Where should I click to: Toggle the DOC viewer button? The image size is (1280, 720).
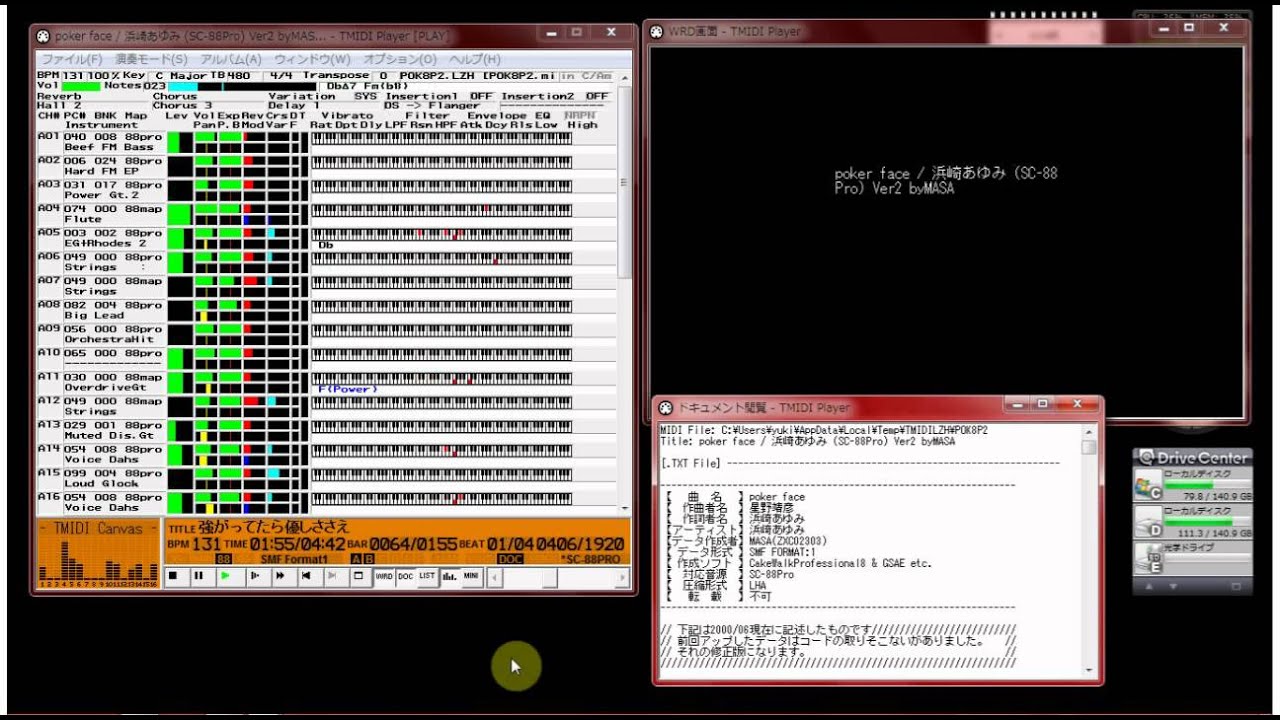point(405,576)
